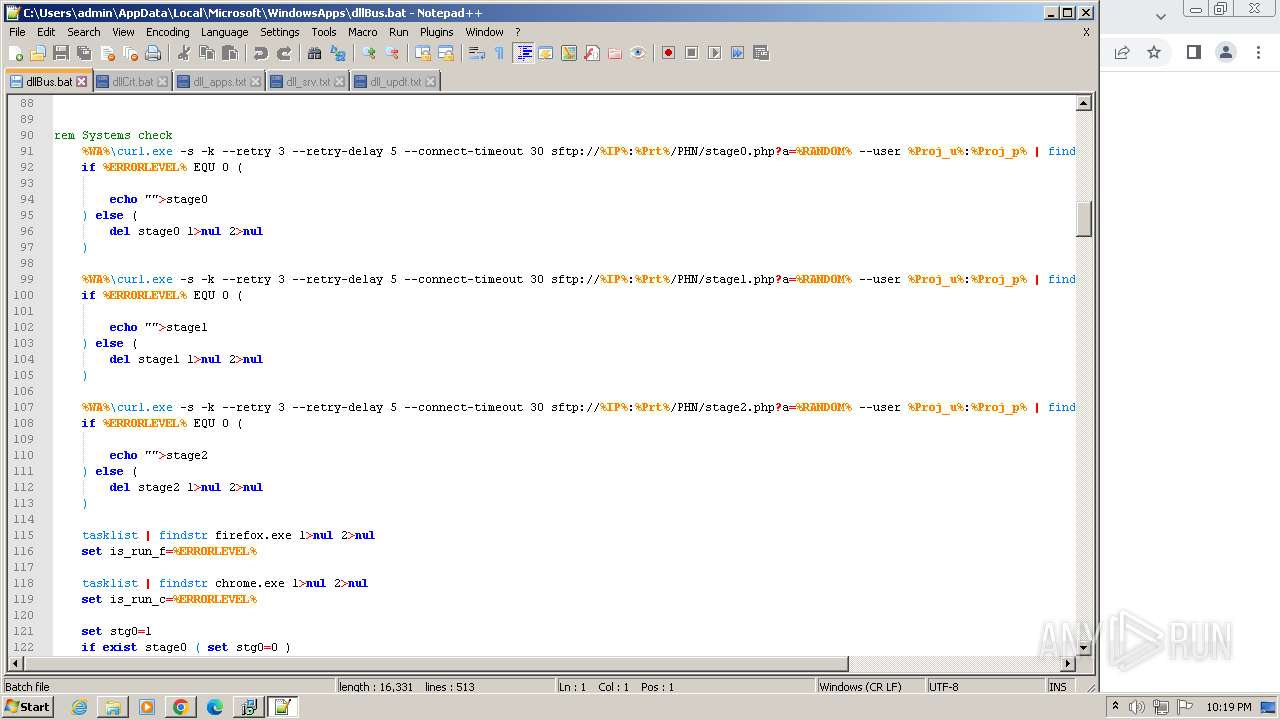Viewport: 1280px width, 720px height.
Task: Close the dll_updt.txt tab
Action: tap(431, 82)
